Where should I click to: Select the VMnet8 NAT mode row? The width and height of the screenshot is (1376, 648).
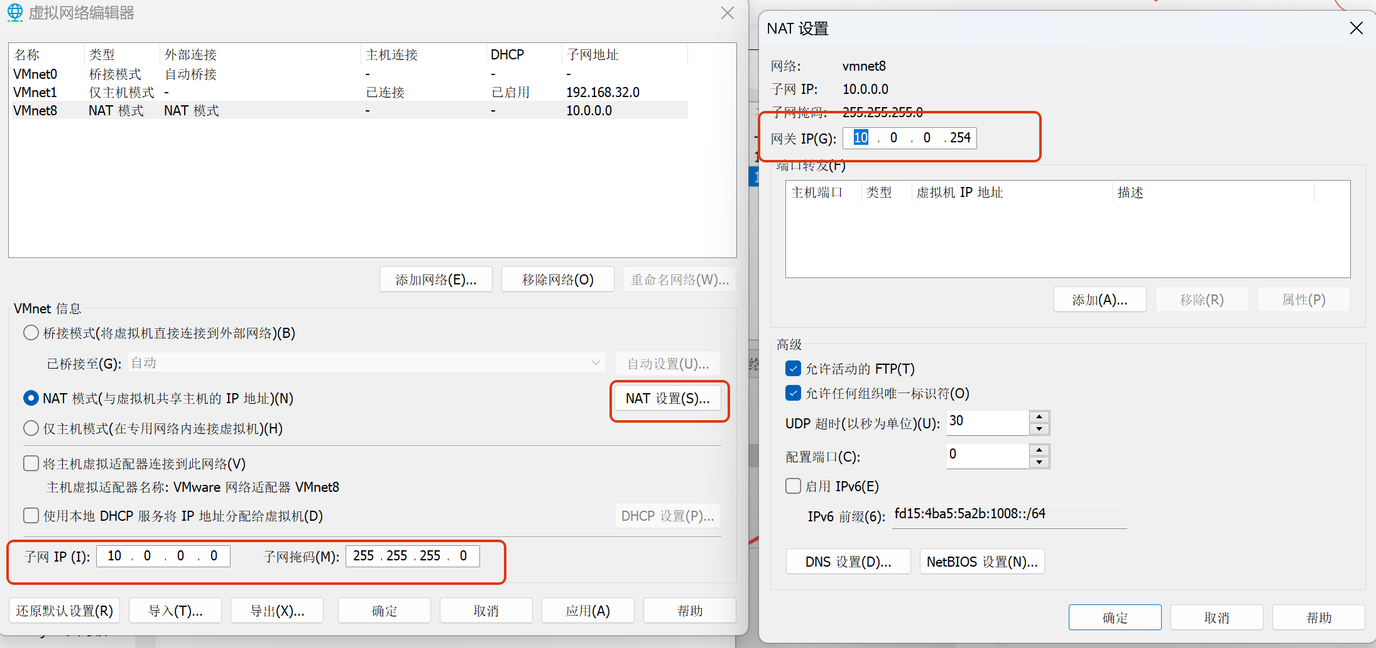[348, 110]
